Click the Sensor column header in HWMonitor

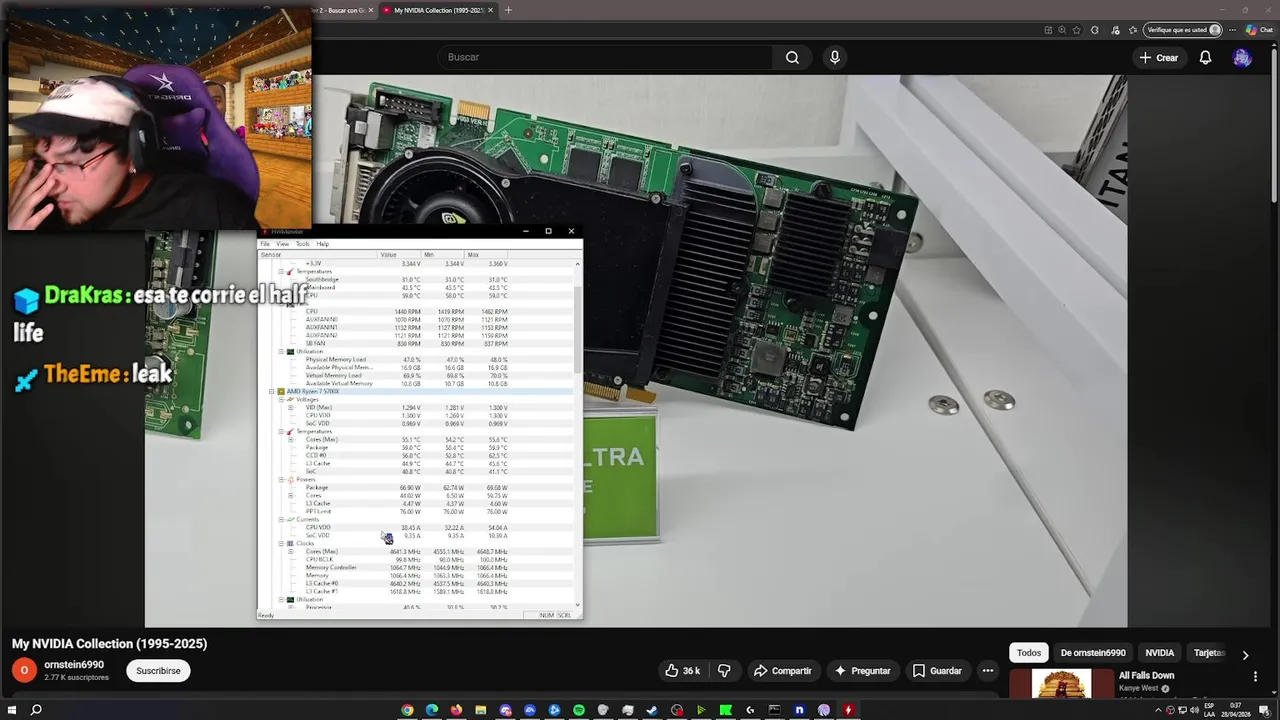316,255
